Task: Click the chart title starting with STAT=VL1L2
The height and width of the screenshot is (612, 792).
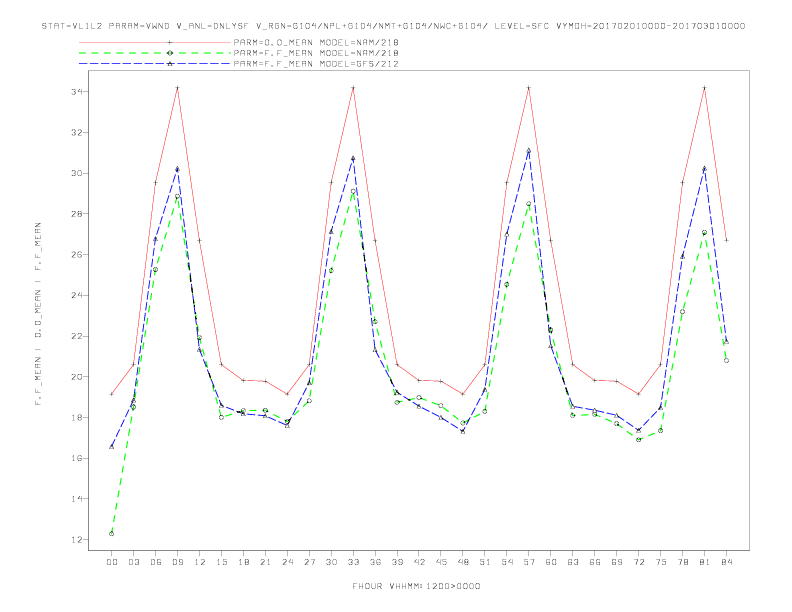Action: click(x=393, y=26)
